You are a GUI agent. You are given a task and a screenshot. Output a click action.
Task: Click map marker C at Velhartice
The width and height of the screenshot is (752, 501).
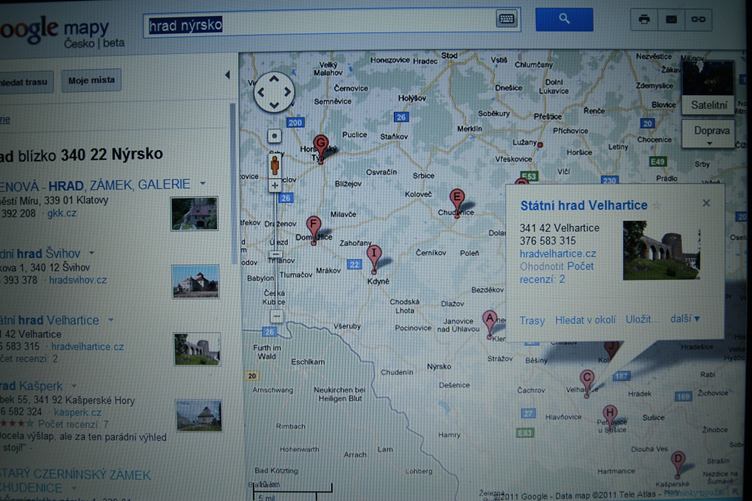(587, 383)
